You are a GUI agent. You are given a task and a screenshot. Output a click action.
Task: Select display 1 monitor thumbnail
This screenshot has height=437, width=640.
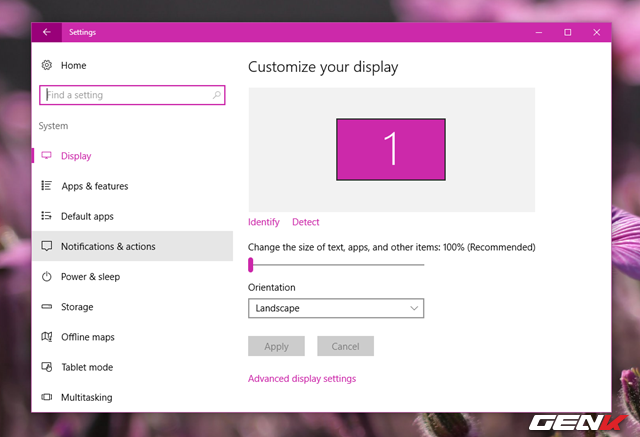tap(391, 149)
